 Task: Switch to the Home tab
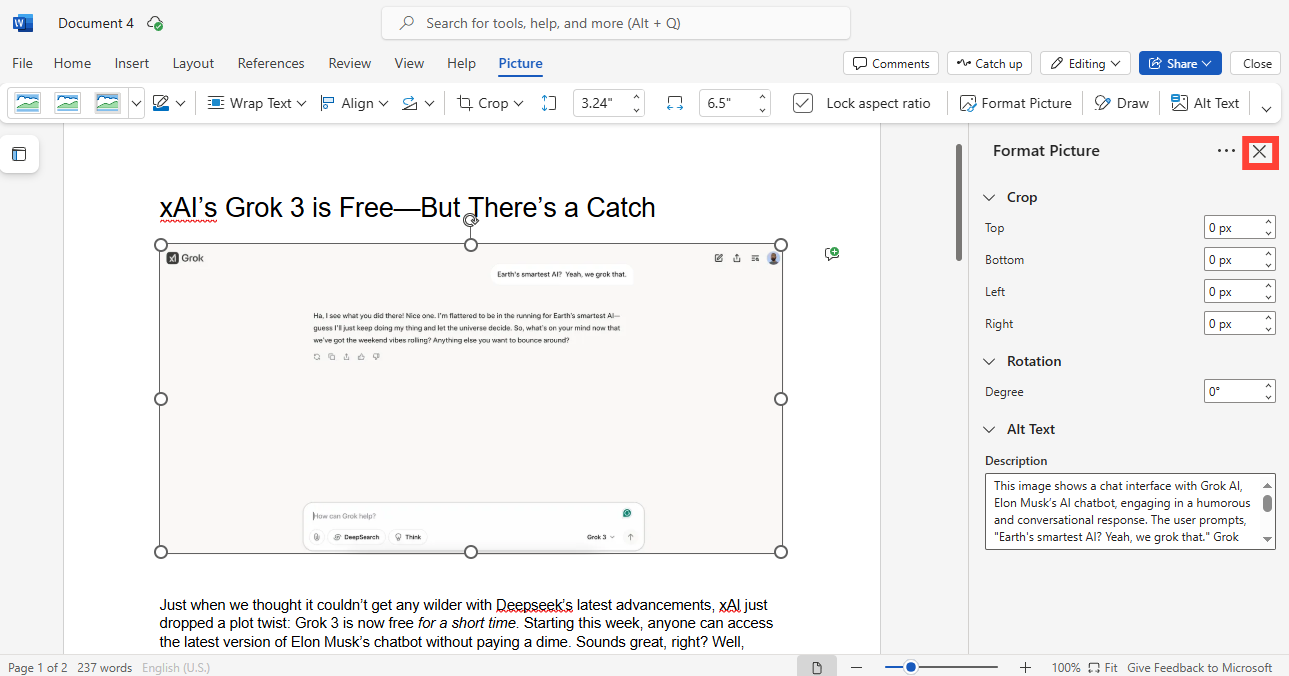(x=72, y=63)
